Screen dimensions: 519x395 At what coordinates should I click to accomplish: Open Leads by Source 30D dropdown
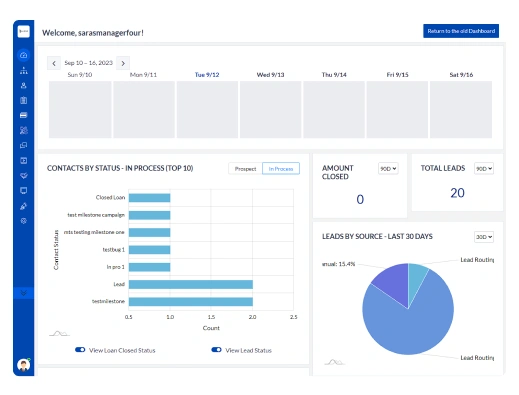pos(484,237)
